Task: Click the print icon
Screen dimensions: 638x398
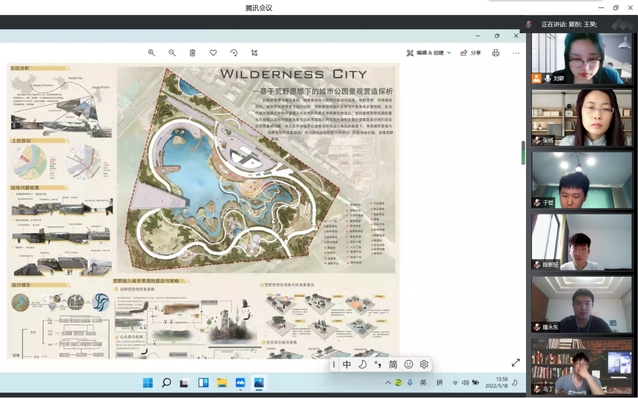Action: point(496,53)
